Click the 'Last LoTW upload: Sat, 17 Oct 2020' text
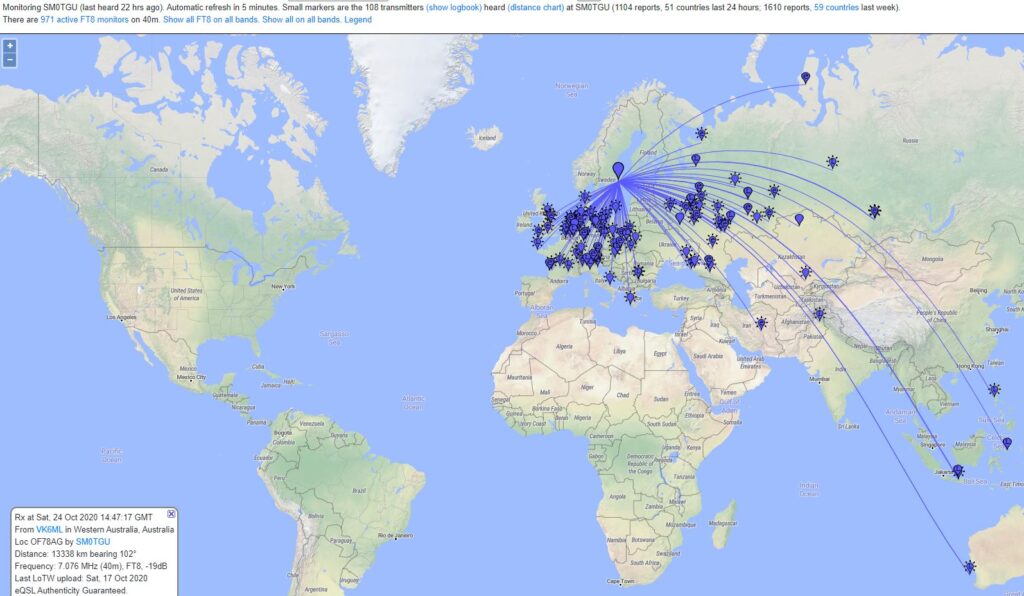This screenshot has height=596, width=1024. [81, 578]
